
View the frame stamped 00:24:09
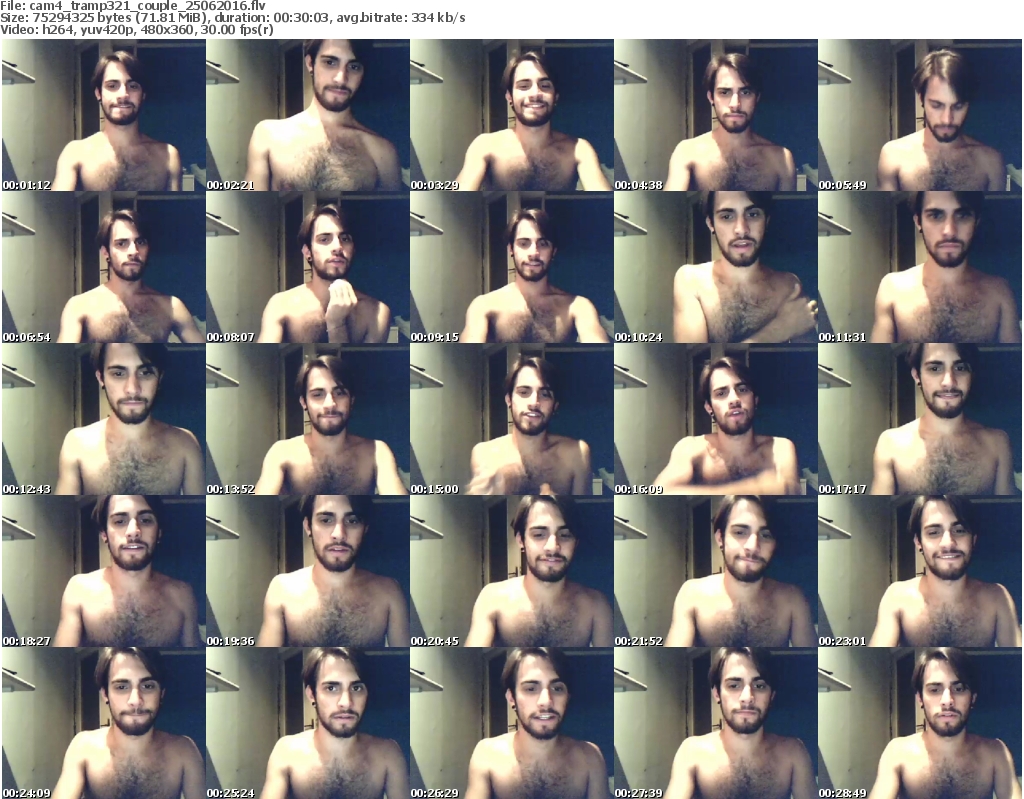104,723
